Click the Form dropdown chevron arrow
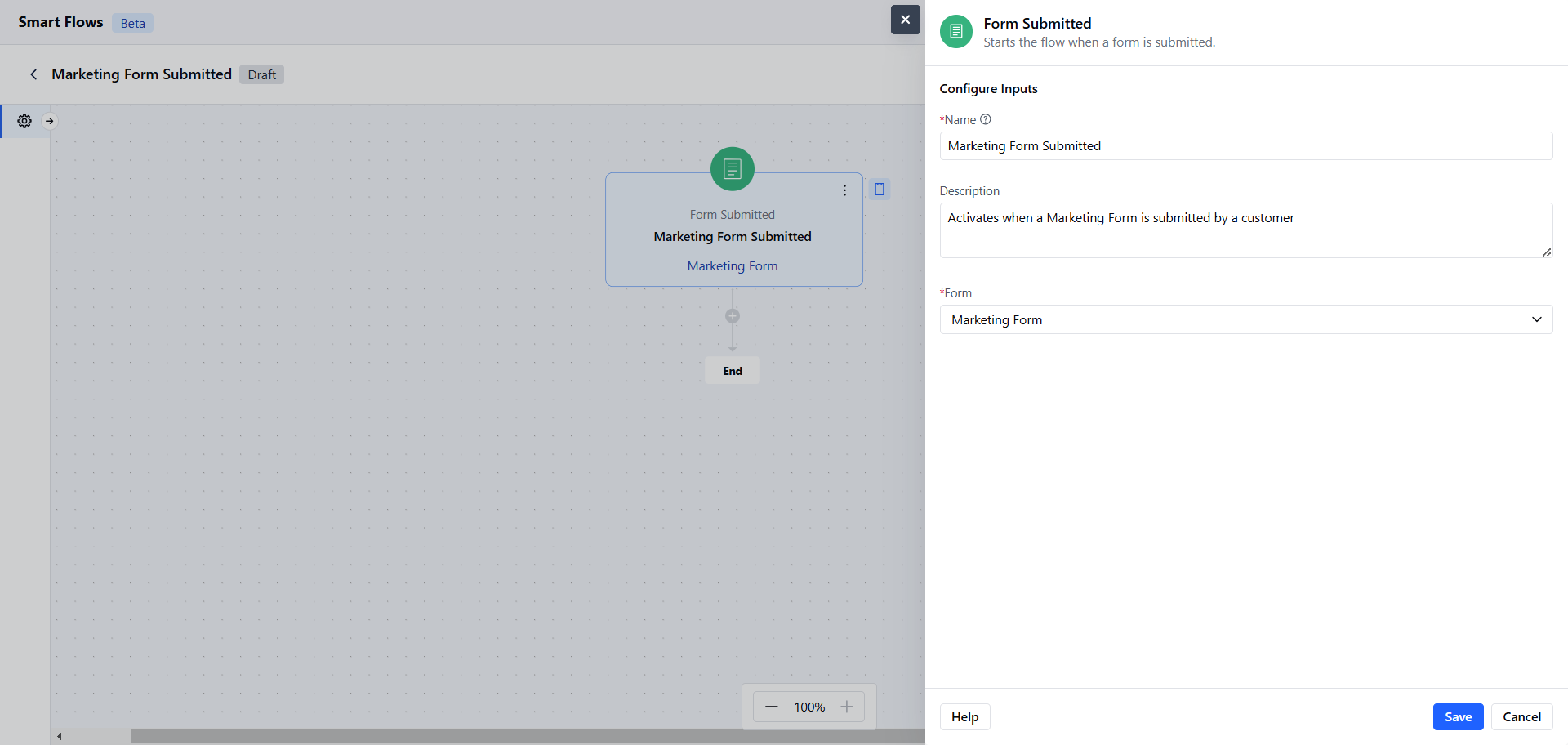This screenshot has height=745, width=1568. tap(1537, 319)
